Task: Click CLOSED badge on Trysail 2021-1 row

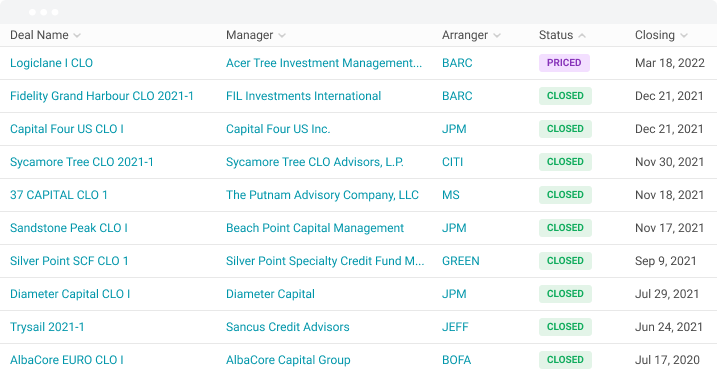Action: [x=565, y=327]
